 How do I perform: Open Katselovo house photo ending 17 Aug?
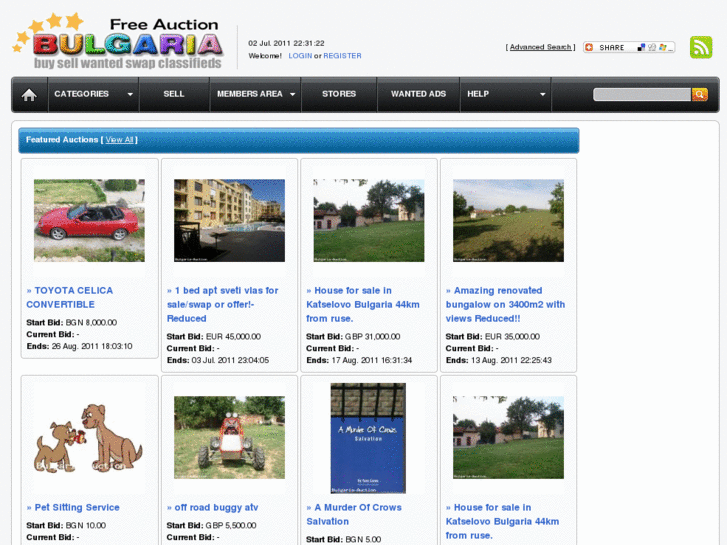coord(369,221)
